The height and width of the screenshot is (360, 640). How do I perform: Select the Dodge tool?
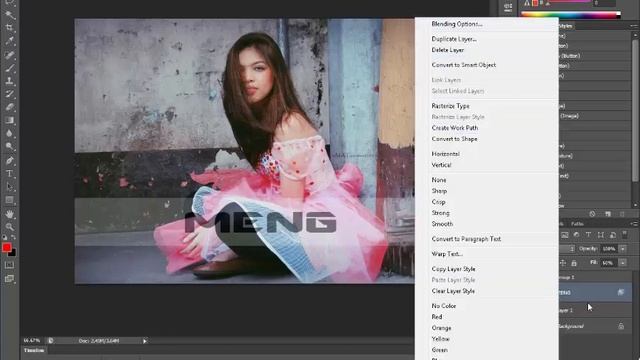tap(9, 146)
